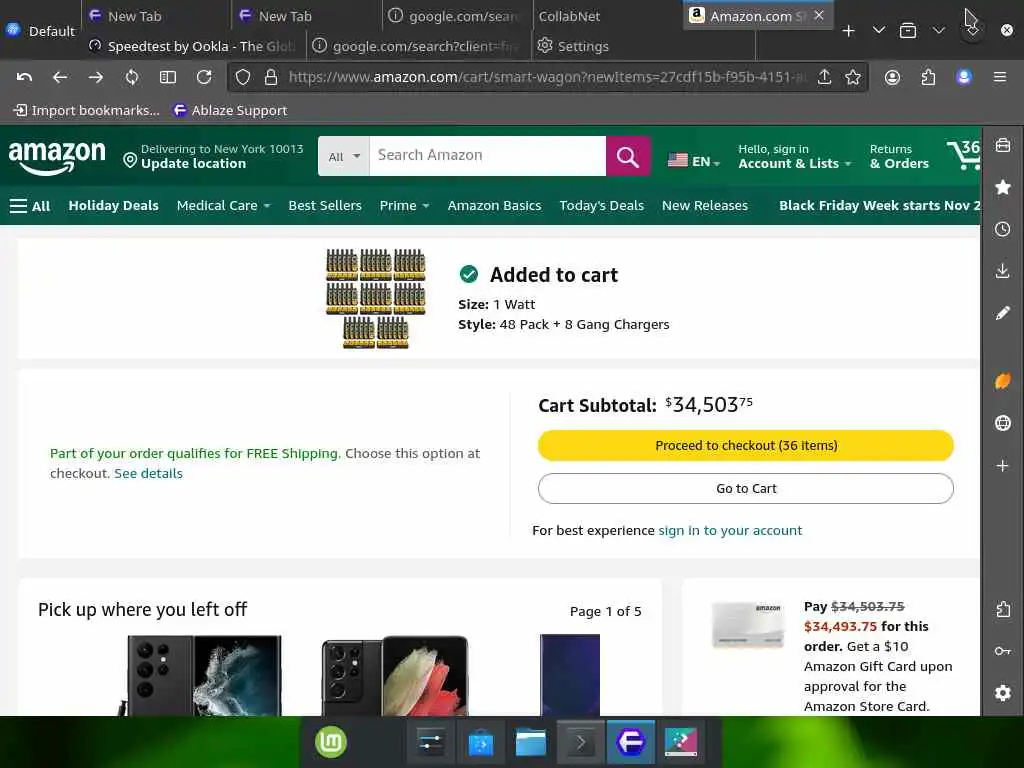Click Proceed to checkout (36 items)
This screenshot has width=1024, height=768.
[746, 445]
